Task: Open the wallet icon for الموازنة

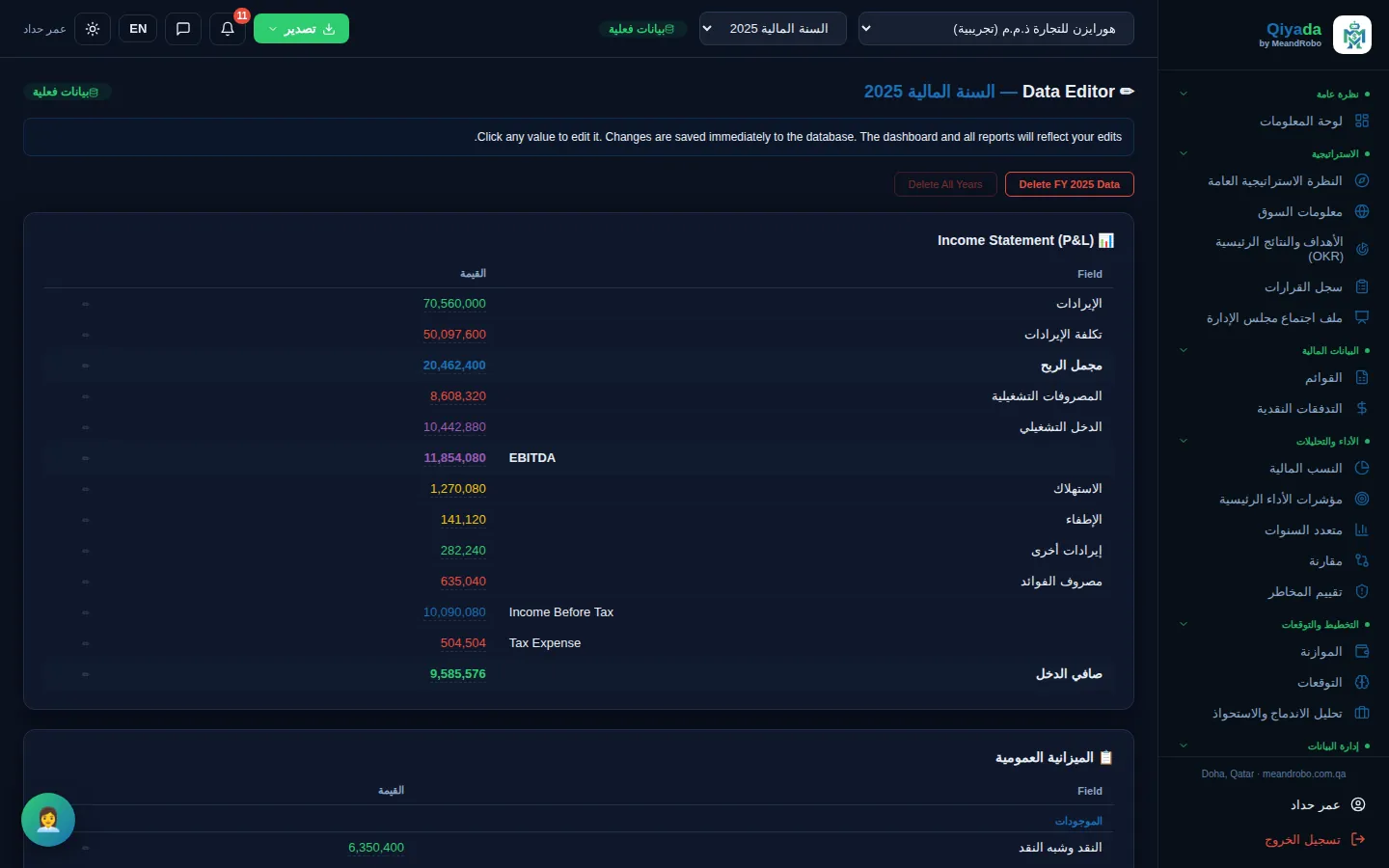Action: [x=1362, y=651]
